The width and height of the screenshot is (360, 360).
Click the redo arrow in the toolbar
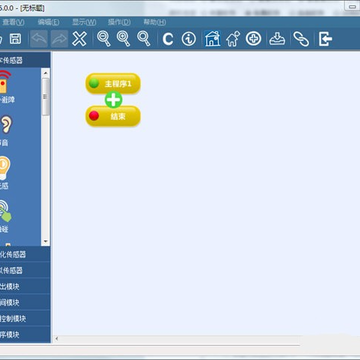pos(59,39)
